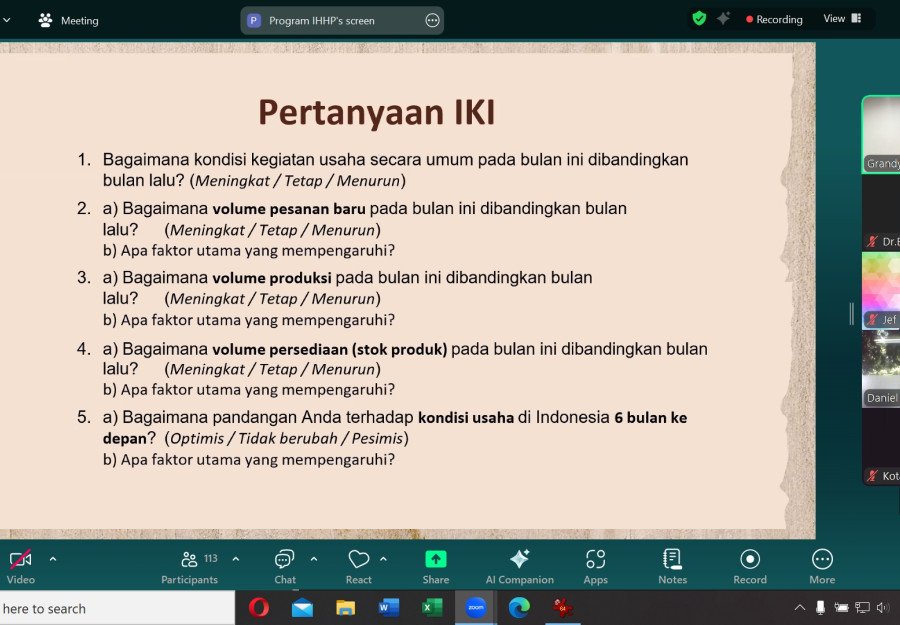
Task: Open the More options menu
Action: 822,566
